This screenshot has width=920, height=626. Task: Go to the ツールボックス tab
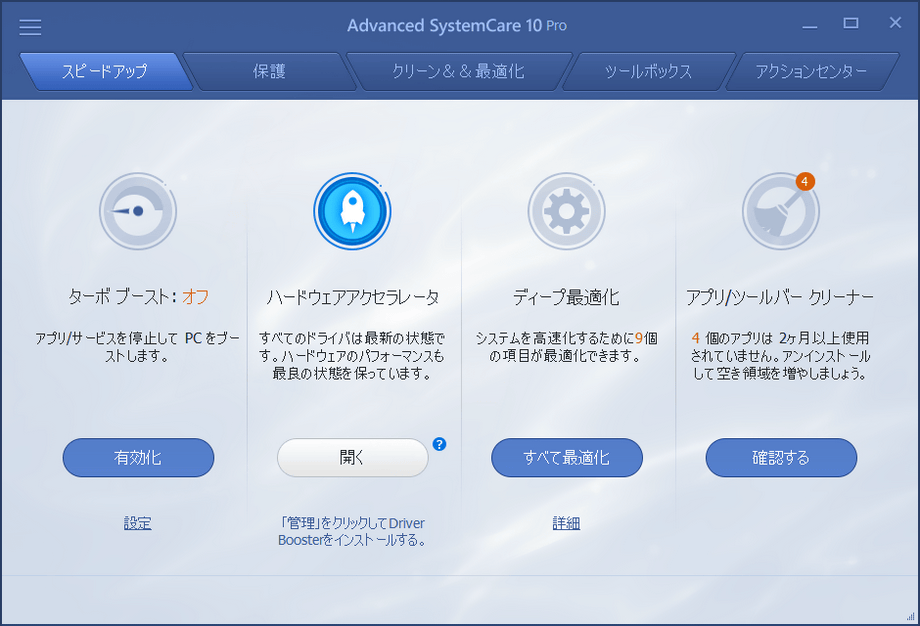tap(648, 72)
